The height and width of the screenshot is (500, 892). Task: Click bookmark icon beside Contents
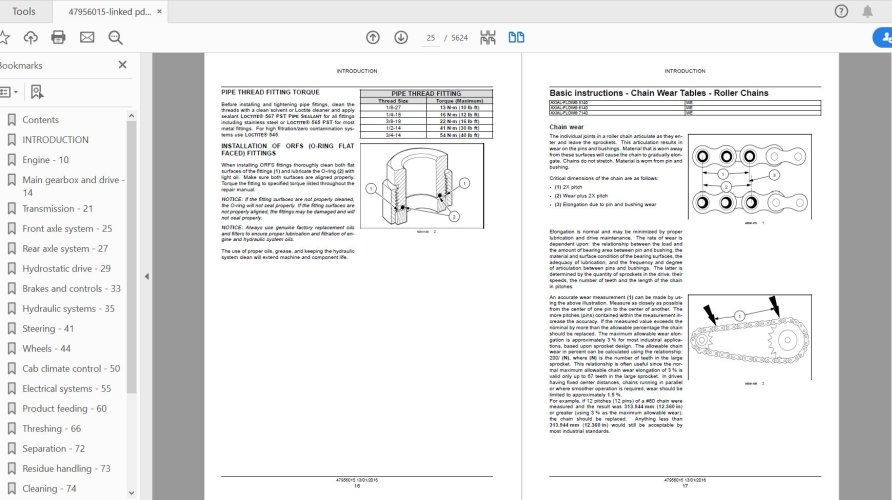pyautogui.click(x=11, y=120)
